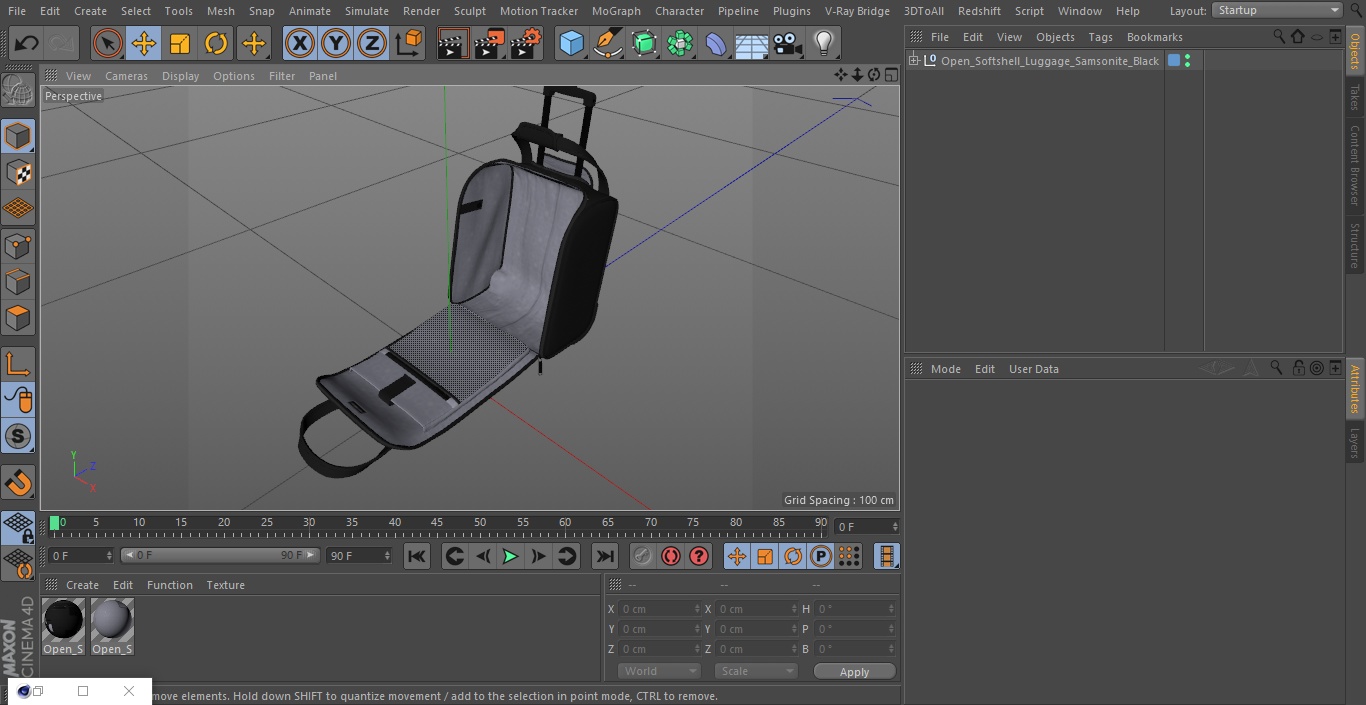Viewport: 1366px width, 705px height.
Task: Add a Bend deformer
Action: [716, 43]
